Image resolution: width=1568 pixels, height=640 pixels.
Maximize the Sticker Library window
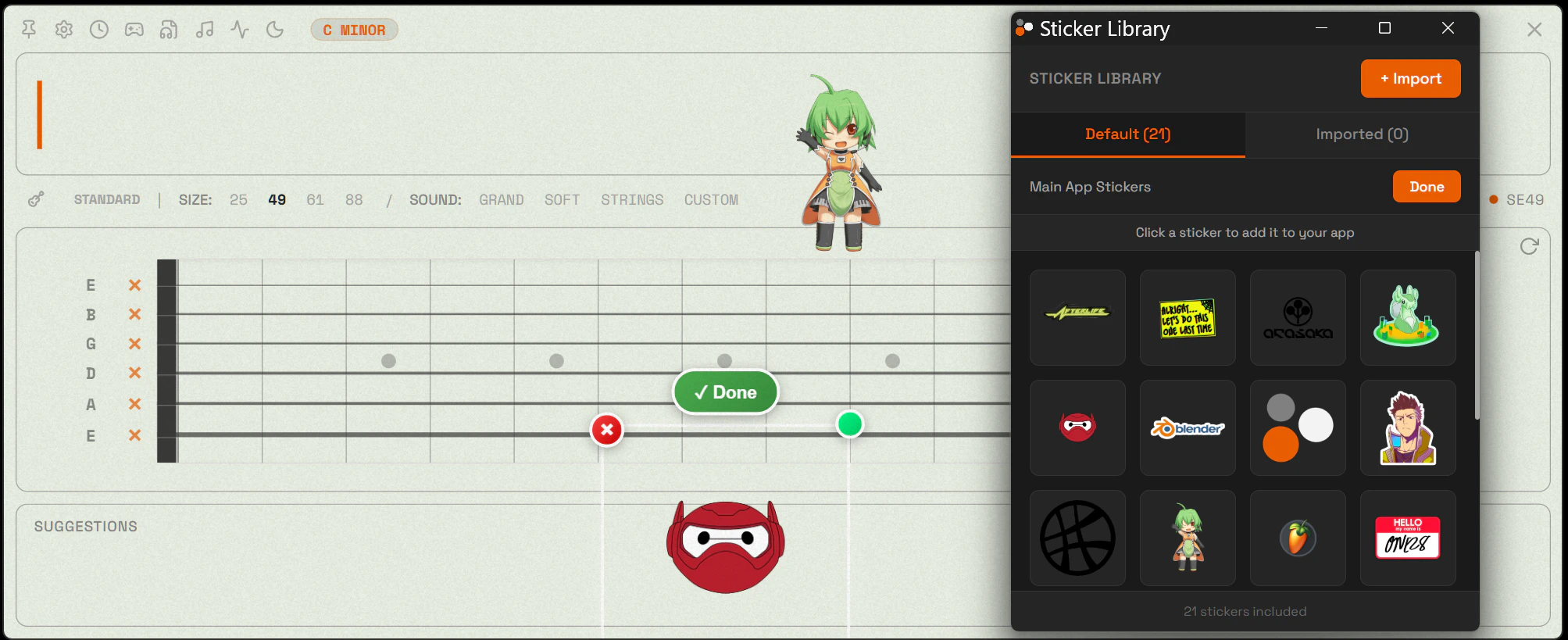coord(1384,28)
